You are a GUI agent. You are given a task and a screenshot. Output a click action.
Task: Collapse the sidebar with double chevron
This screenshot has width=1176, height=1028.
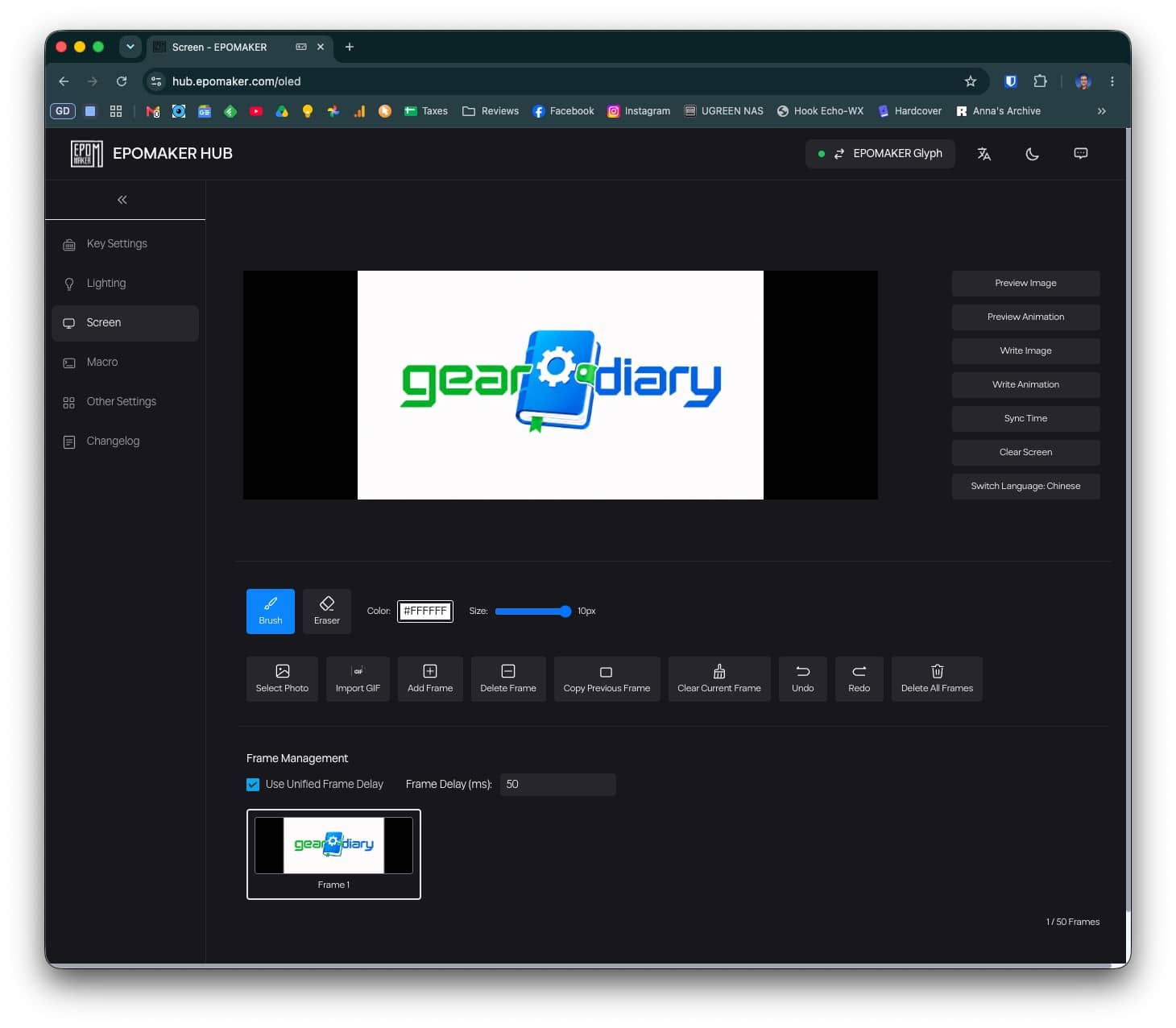pos(122,200)
